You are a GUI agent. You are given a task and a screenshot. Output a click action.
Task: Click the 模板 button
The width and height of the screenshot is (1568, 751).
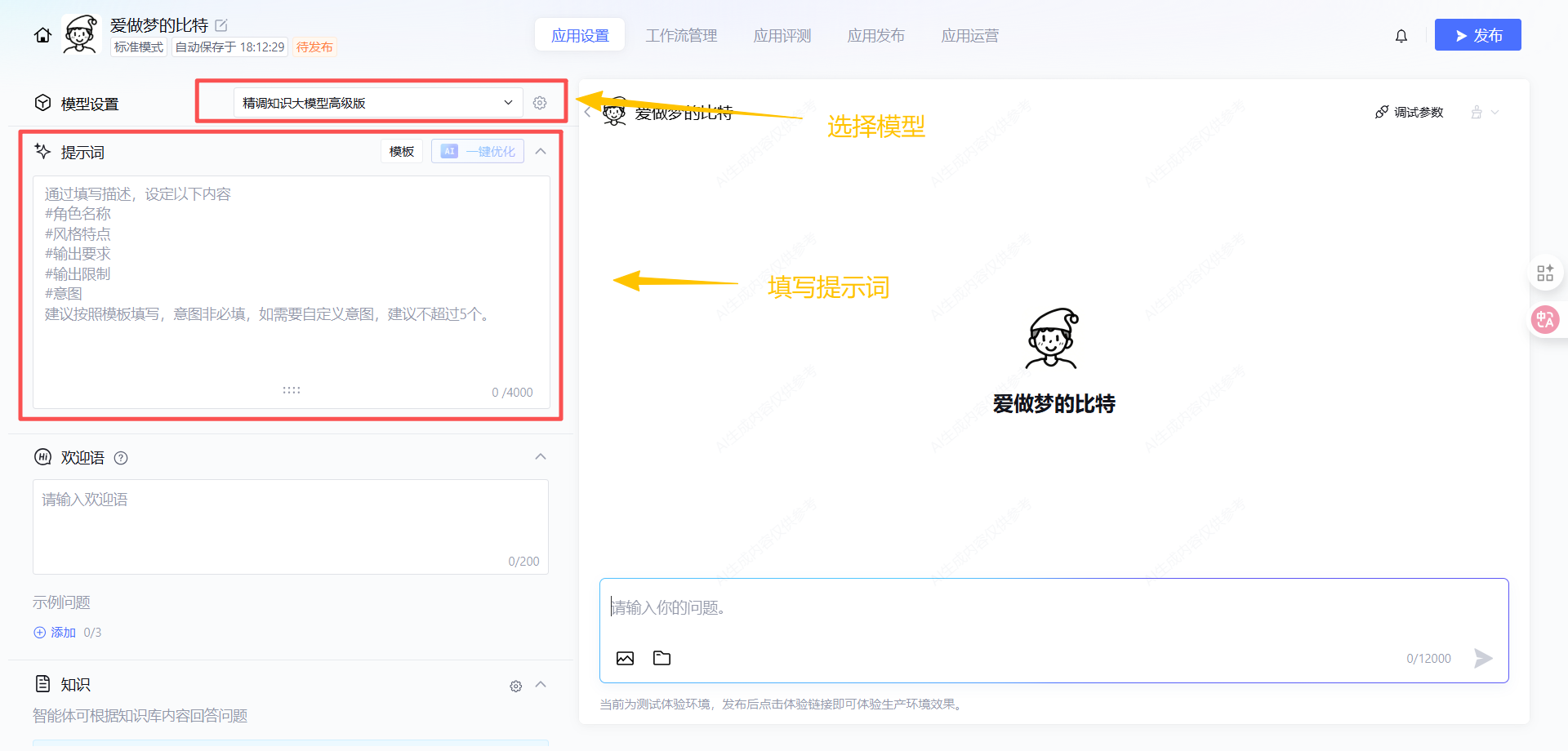click(x=401, y=152)
